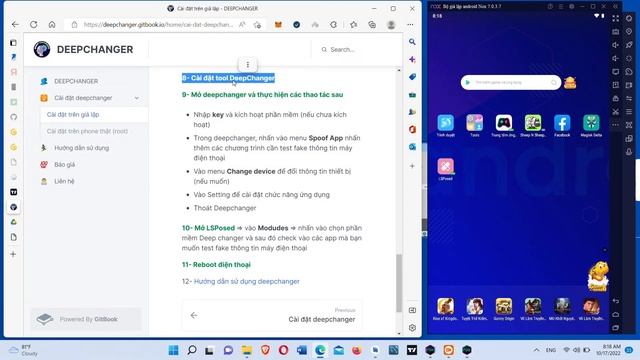
Task: Go back in the Edge browser
Action: (16, 24)
